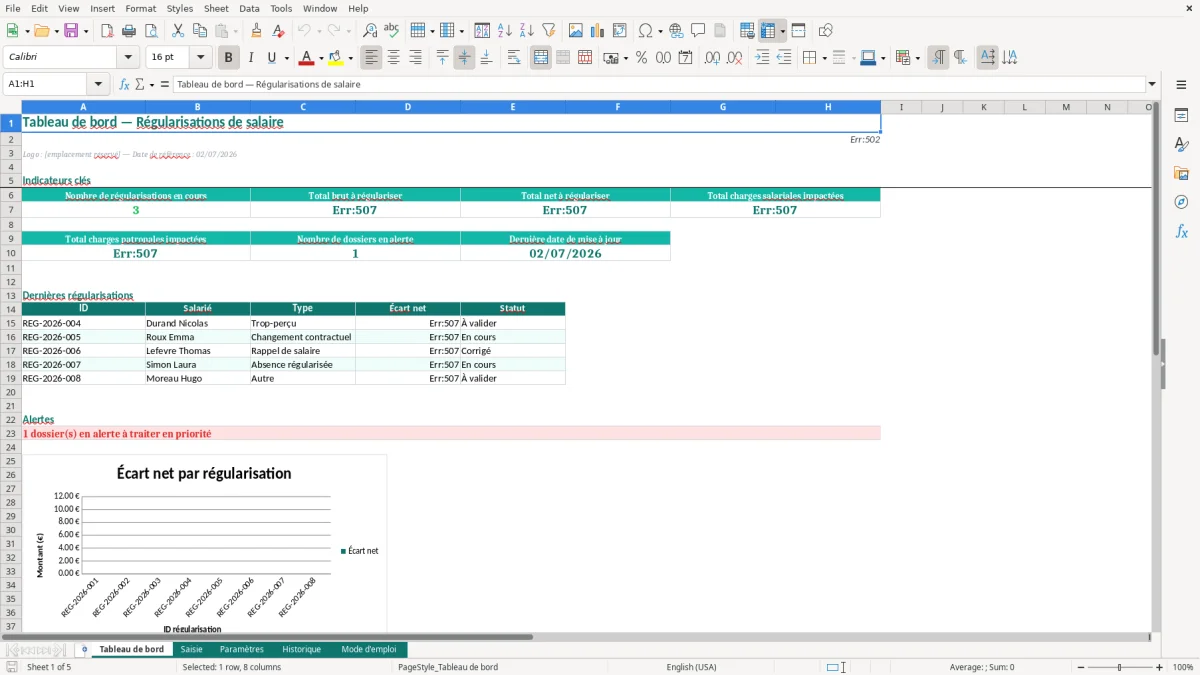Toggle Freeze Rows and Columns

pyautogui.click(x=767, y=31)
